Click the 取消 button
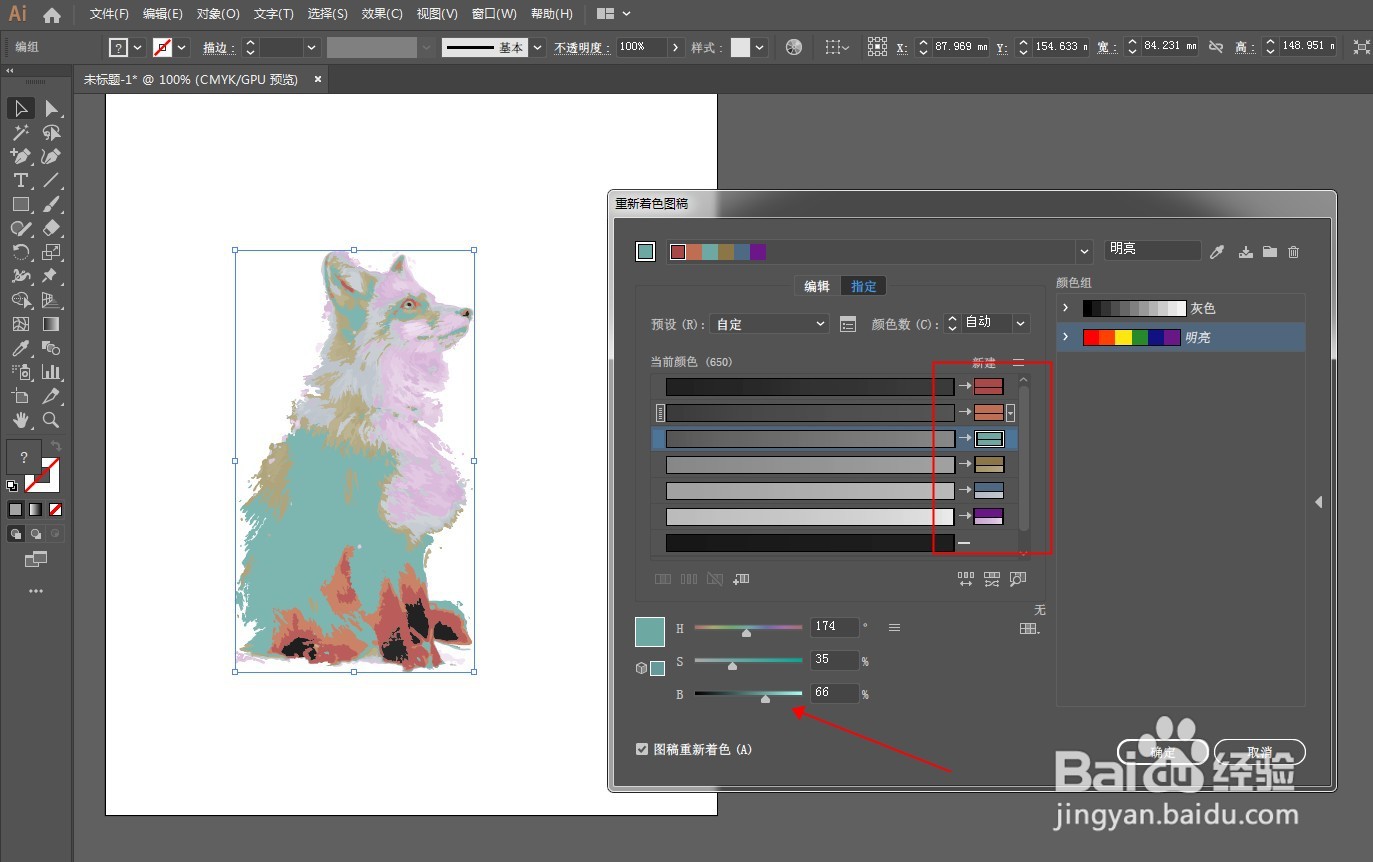Viewport: 1373px width, 862px height. pos(1260,752)
